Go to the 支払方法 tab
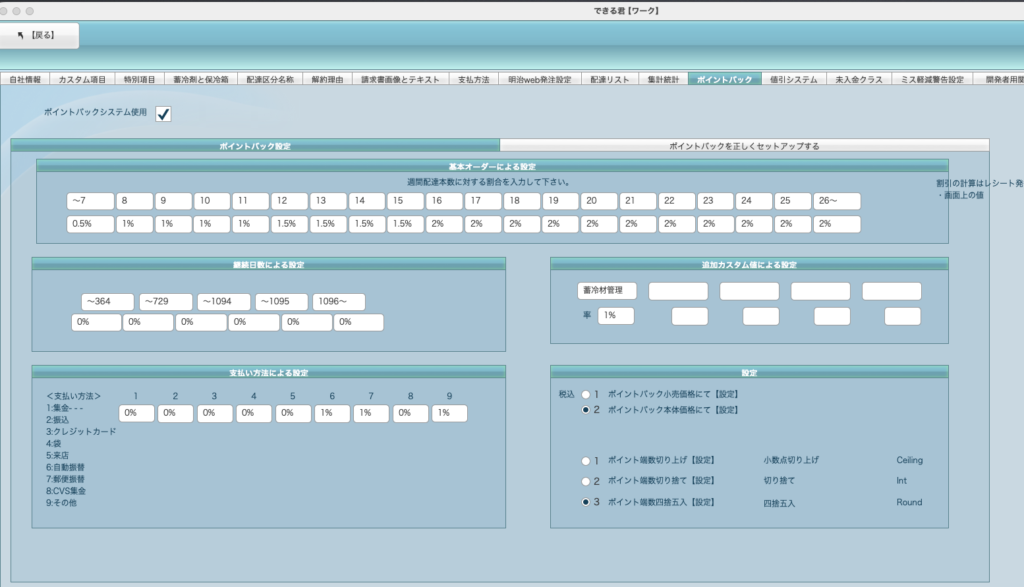This screenshot has height=587, width=1024. [474, 79]
